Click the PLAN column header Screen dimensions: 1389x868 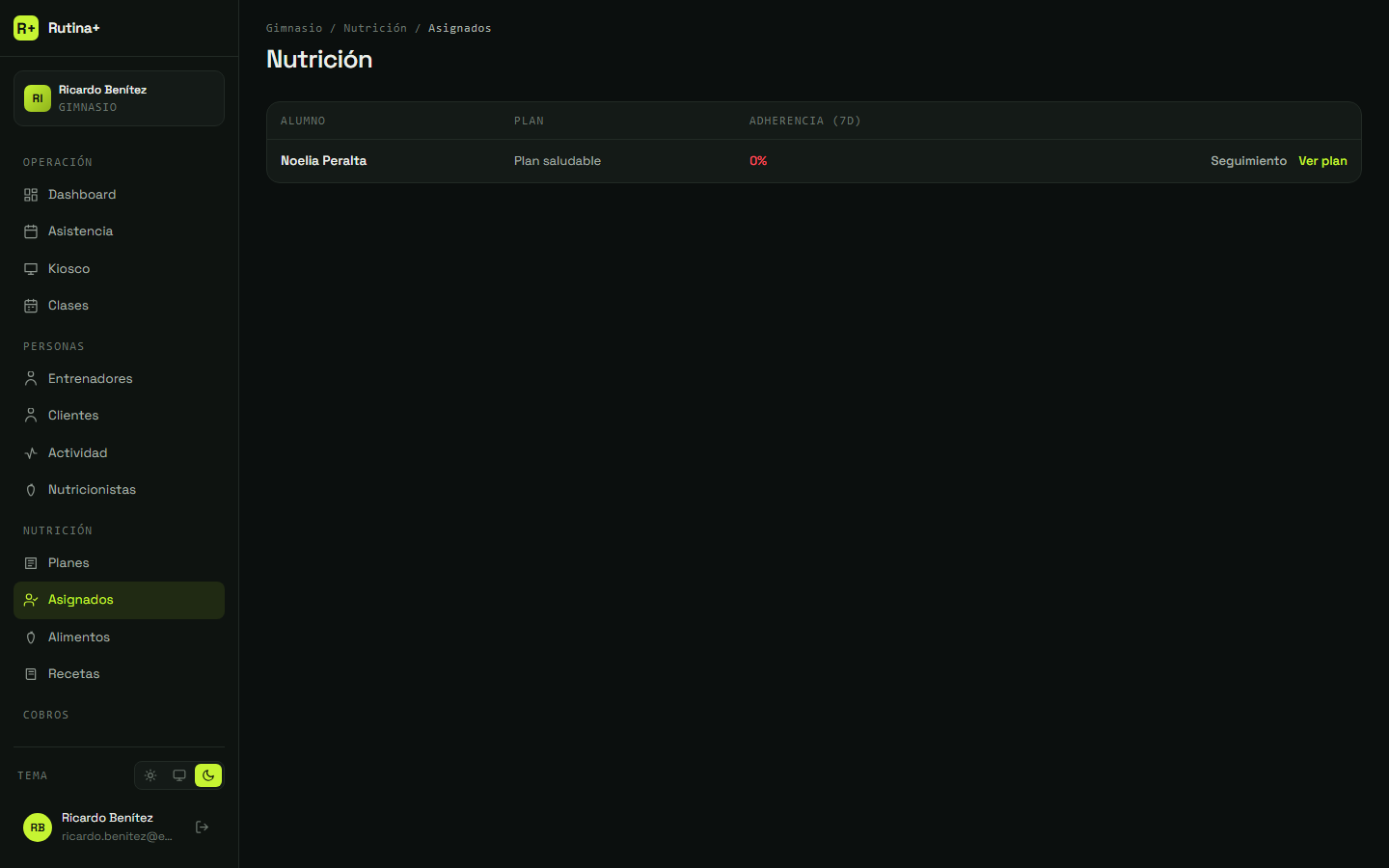529,121
